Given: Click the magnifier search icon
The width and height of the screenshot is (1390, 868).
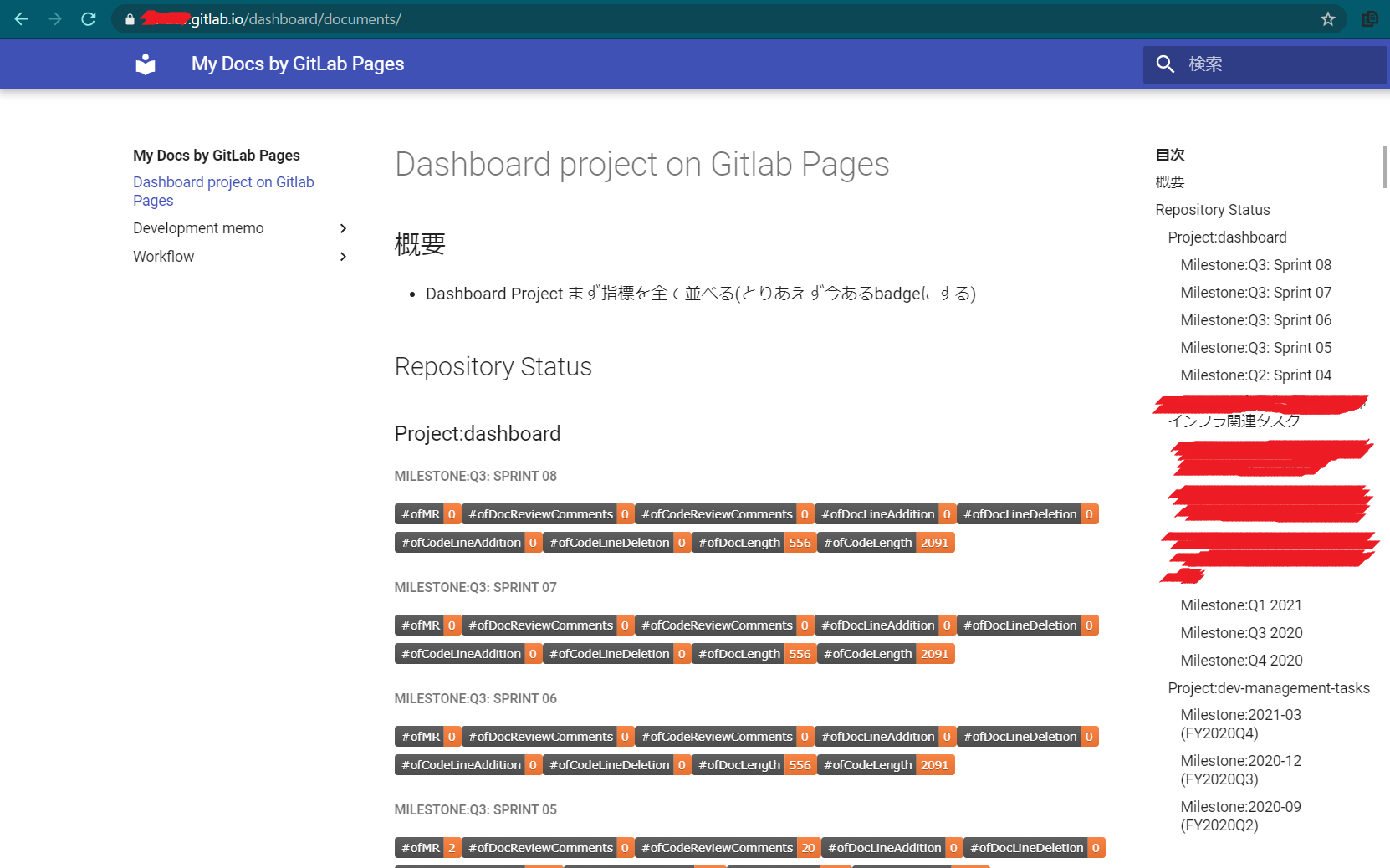Looking at the screenshot, I should [1165, 64].
